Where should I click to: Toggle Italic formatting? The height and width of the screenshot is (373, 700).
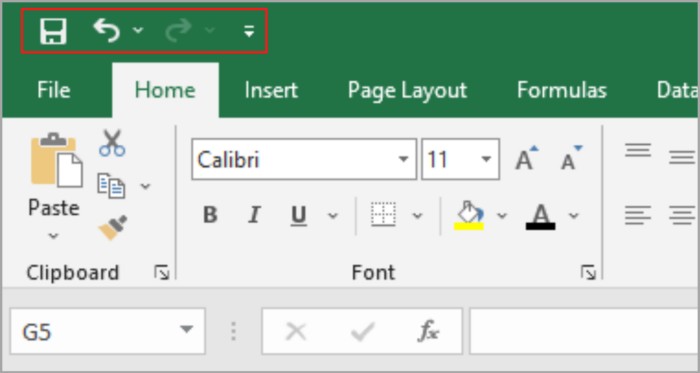click(254, 215)
